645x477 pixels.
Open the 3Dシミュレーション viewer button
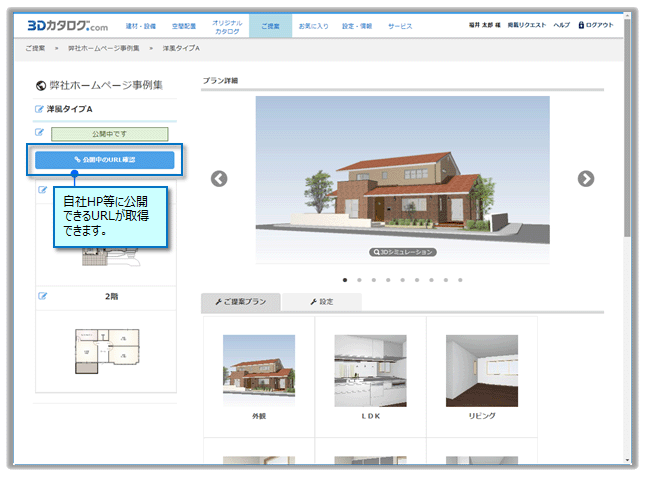[x=402, y=253]
